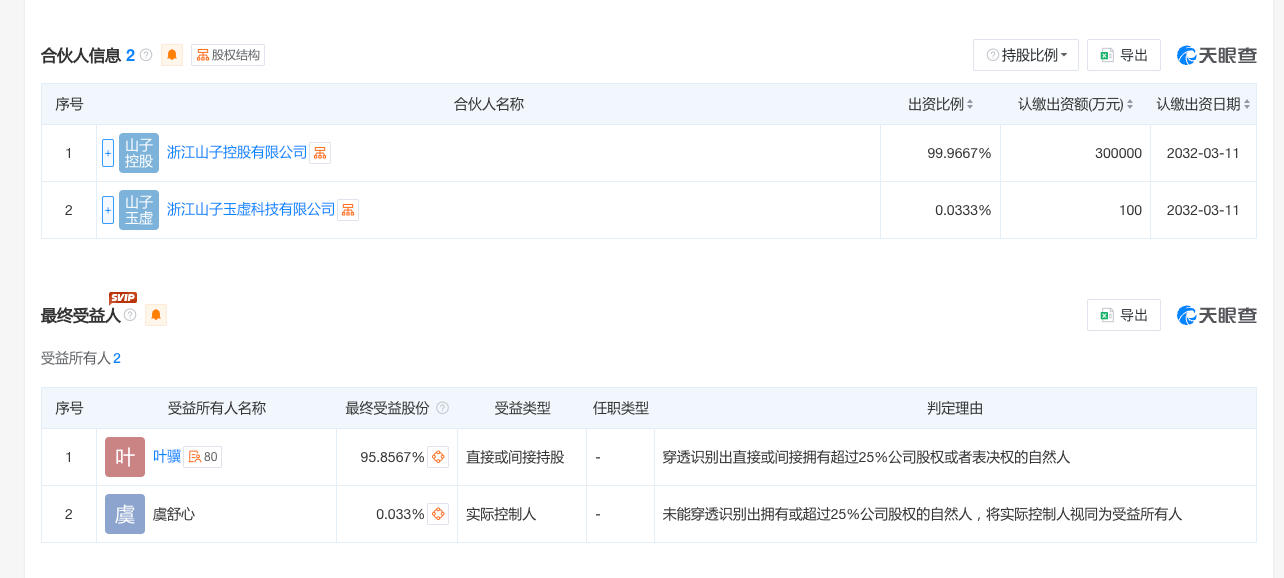Screen dimensions: 1284x578
Task: Click the orange bell icon beside 合伙人信息
Action: 172,55
